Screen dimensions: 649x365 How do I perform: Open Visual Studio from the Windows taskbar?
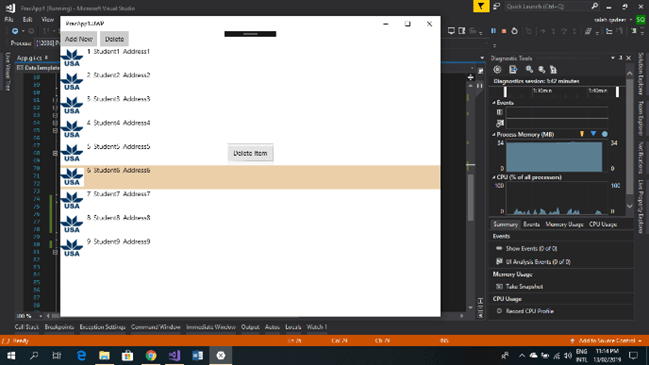point(174,355)
